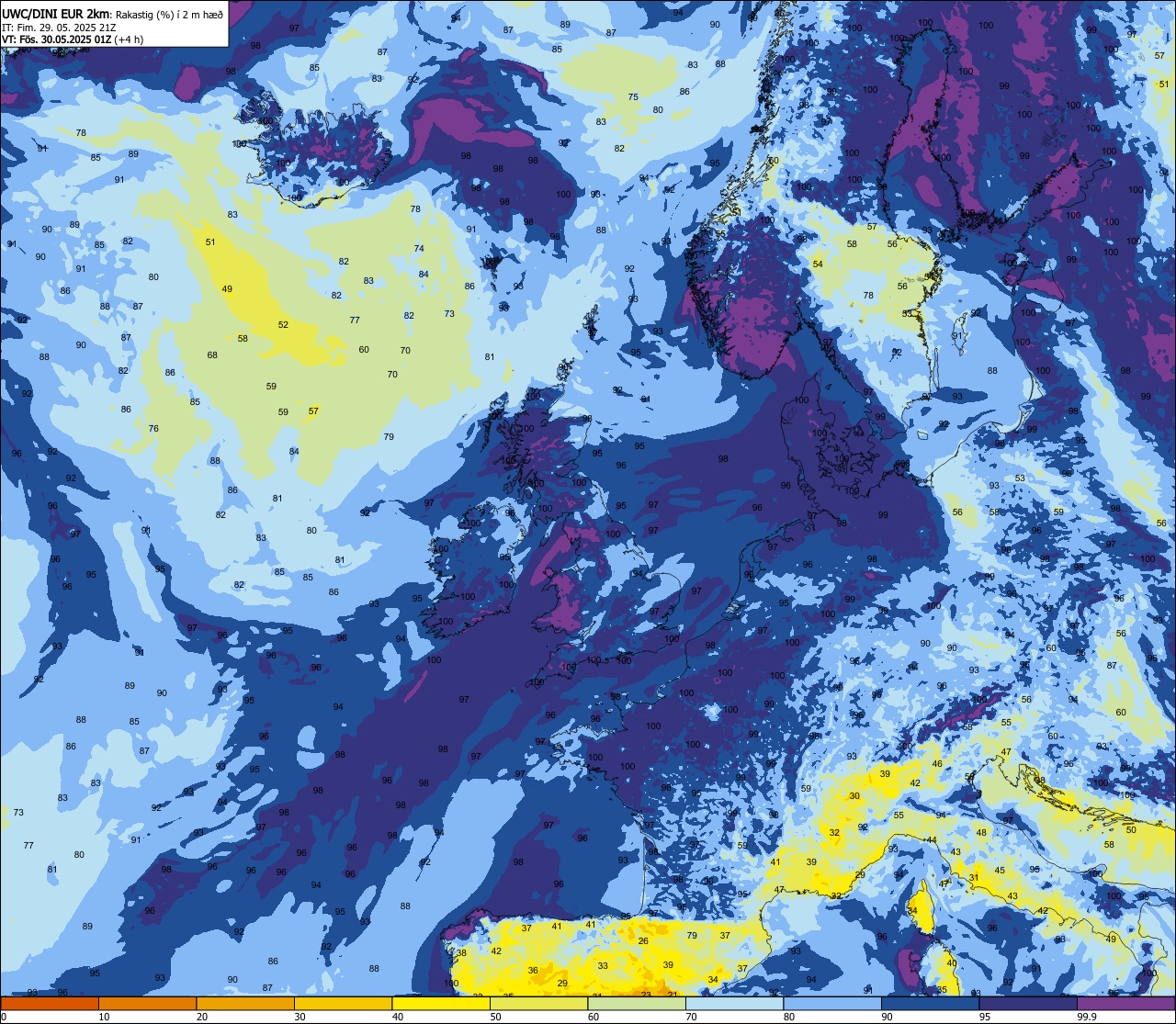Pick the 70–80% pale blue legend swatch
Screen dimensions: 1176x1024
coord(734,1003)
